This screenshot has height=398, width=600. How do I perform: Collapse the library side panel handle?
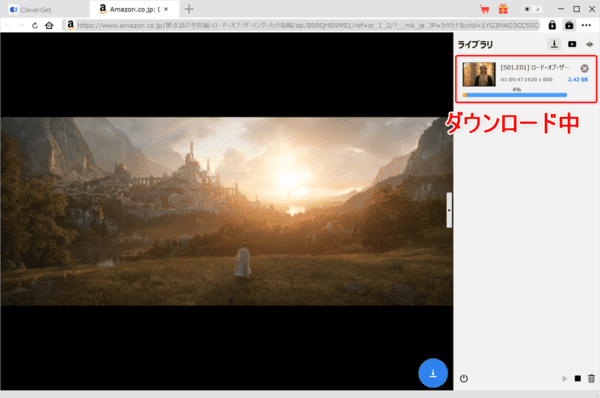click(449, 210)
